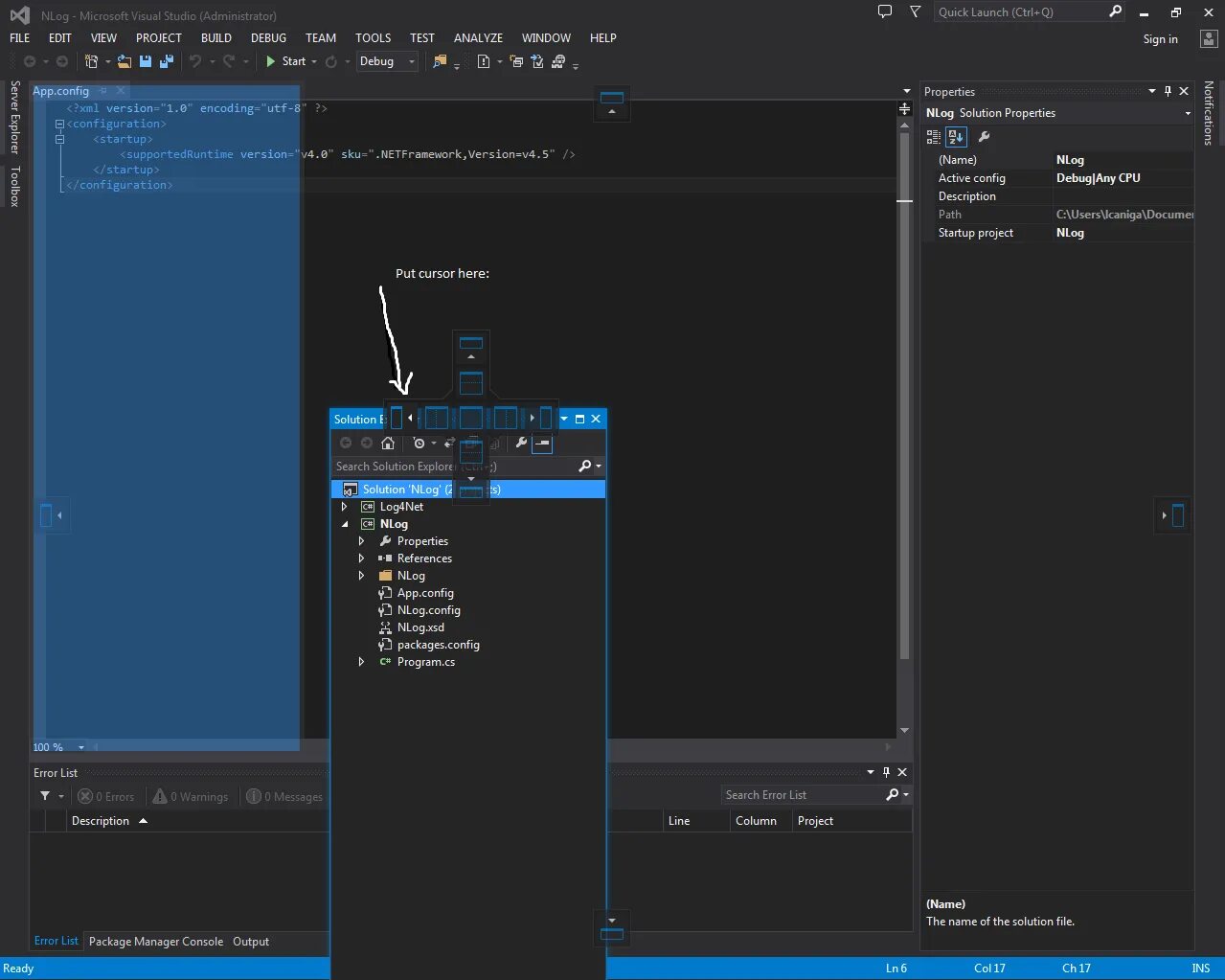Expand the Properties node under NLog
Viewport: 1225px width, 980px height.
point(361,541)
